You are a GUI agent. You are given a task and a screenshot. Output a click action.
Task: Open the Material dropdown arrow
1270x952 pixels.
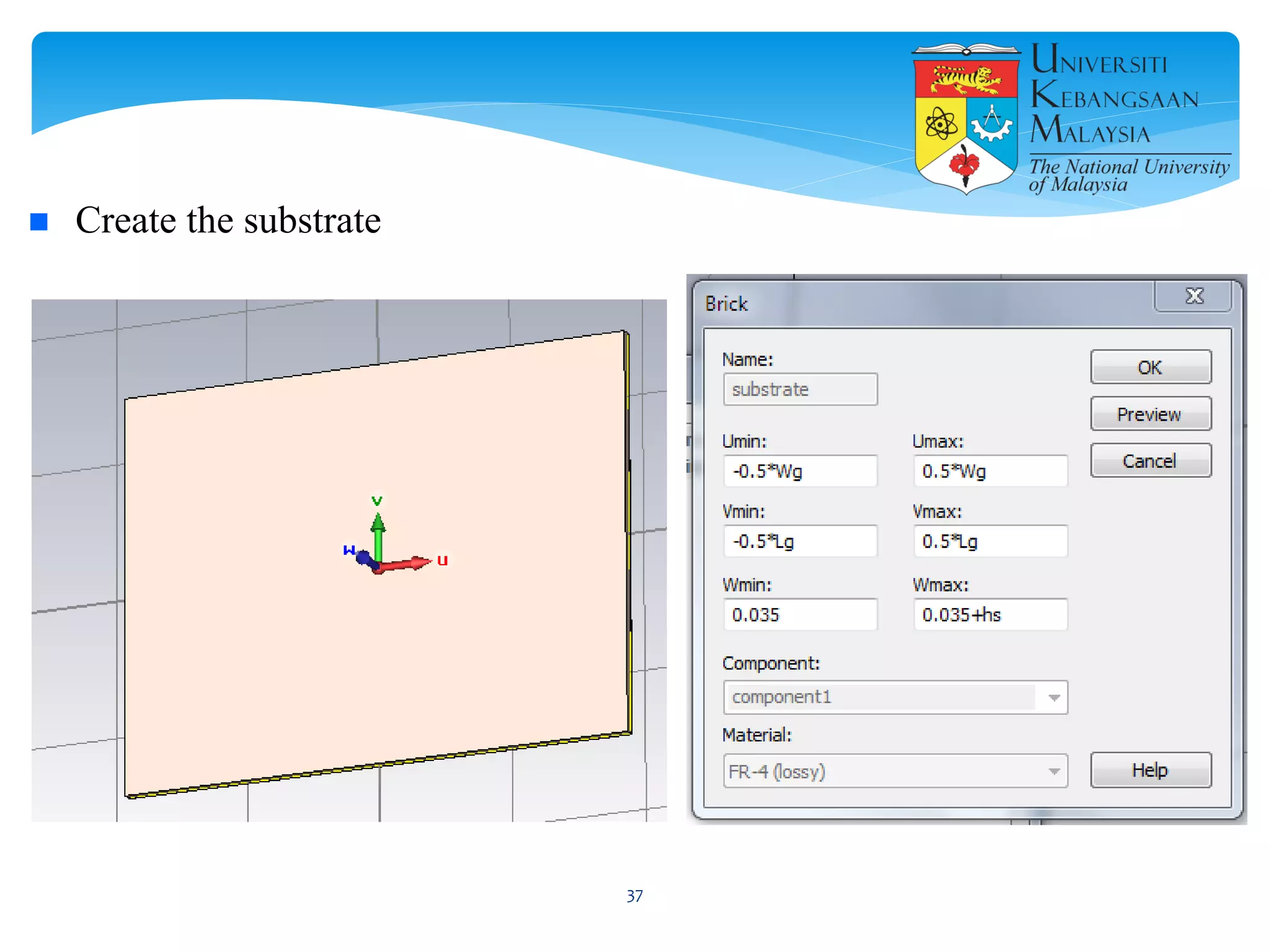[x=1054, y=771]
